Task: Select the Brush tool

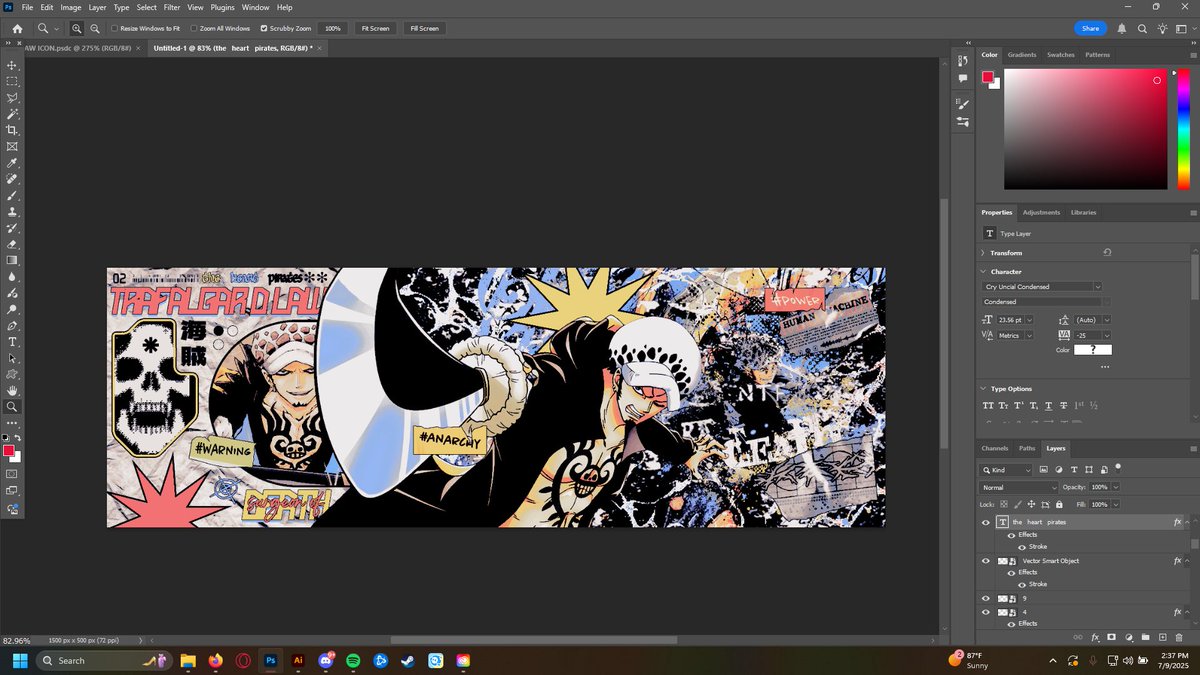Action: 12,196
